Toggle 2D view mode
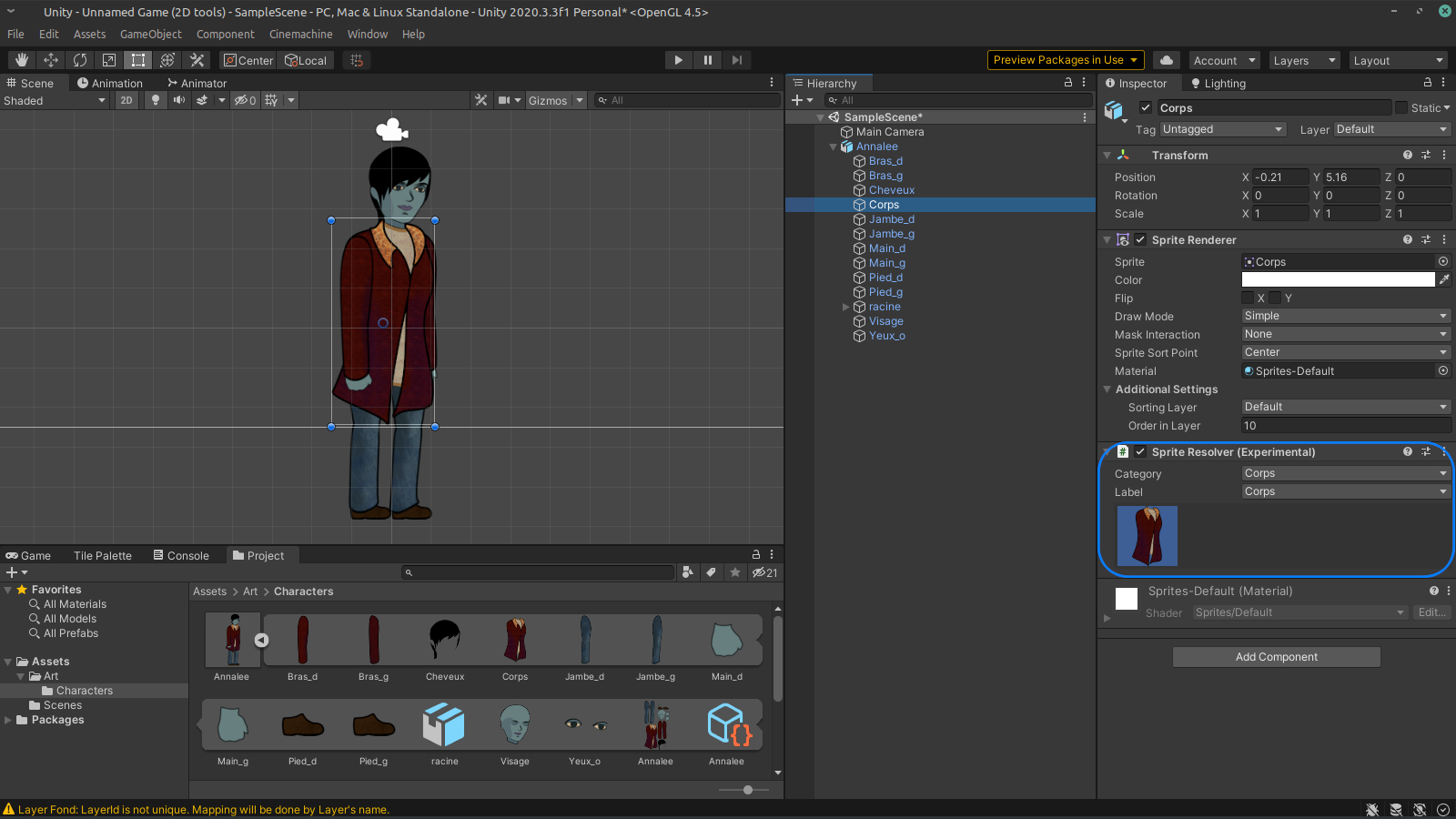1456x819 pixels. tap(126, 100)
